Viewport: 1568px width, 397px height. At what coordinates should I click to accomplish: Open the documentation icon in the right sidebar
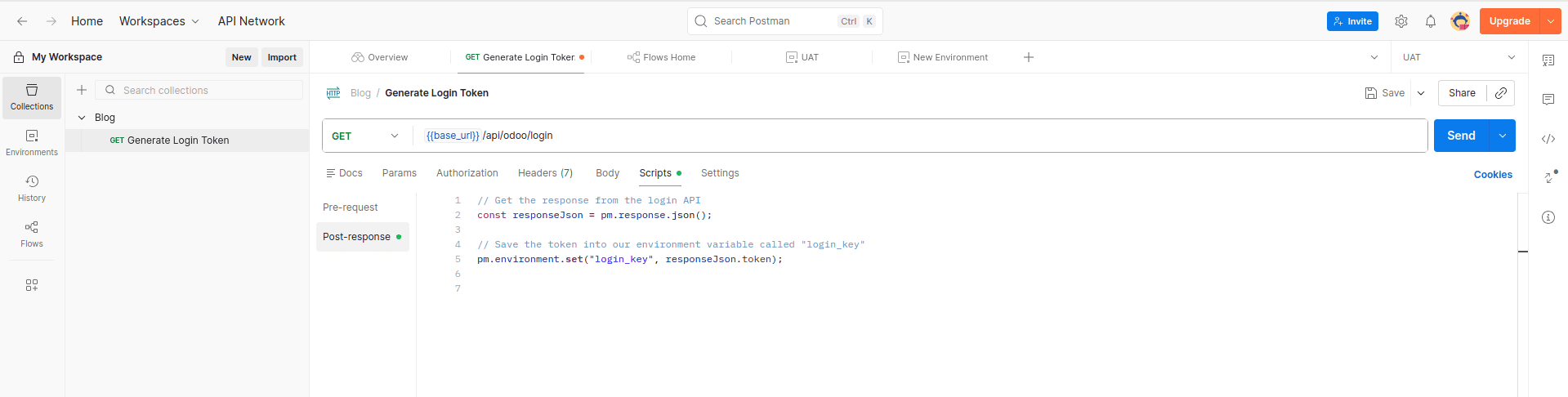1548,60
